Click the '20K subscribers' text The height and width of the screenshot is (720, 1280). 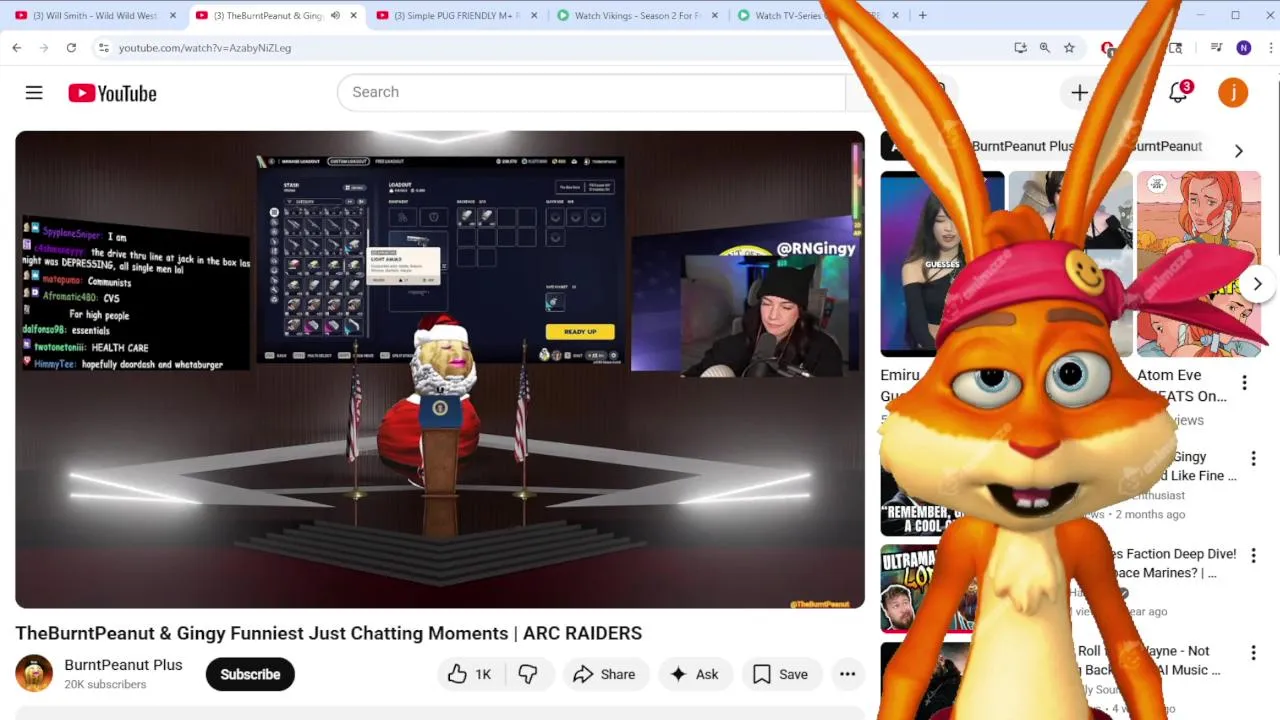pos(105,684)
